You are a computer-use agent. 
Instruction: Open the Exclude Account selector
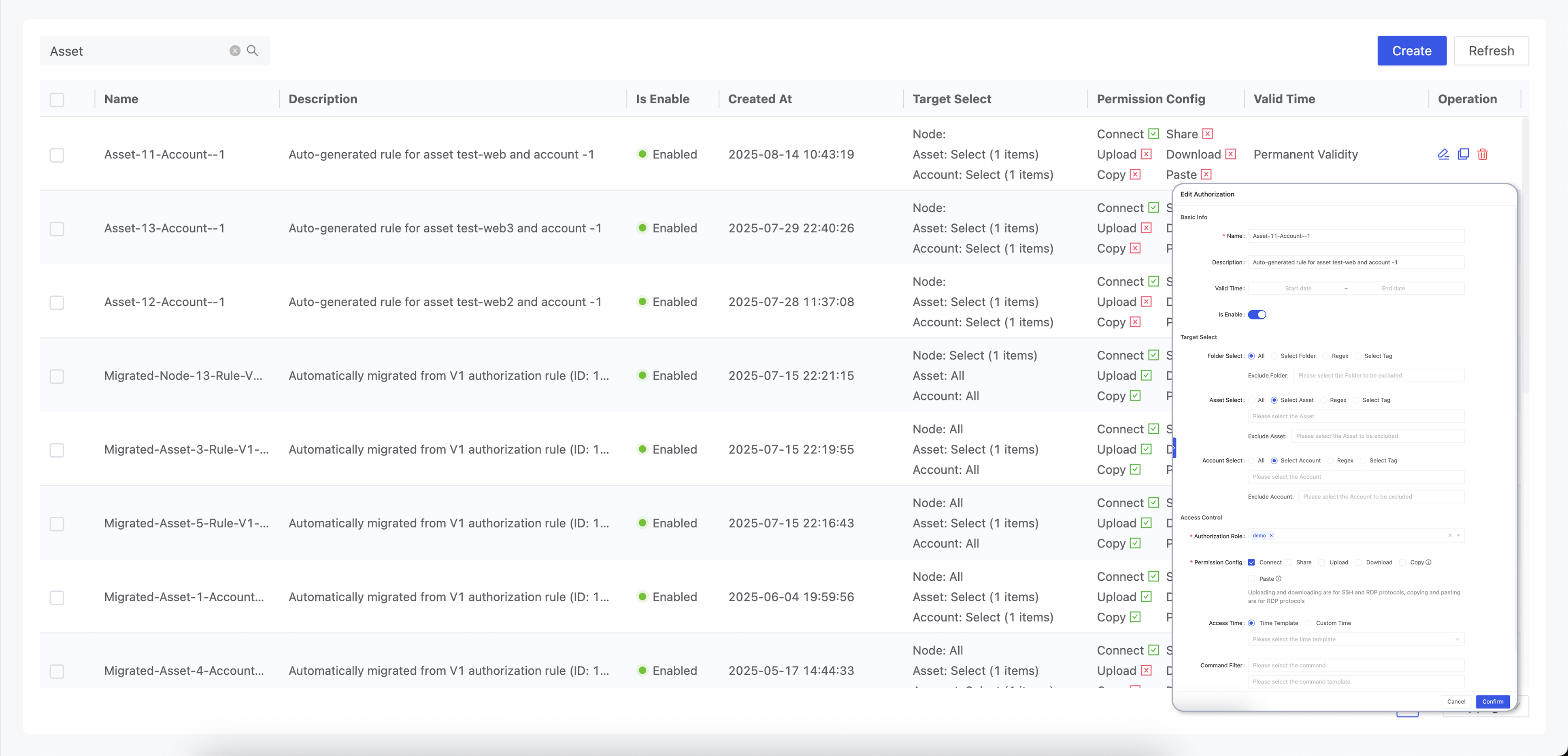pyautogui.click(x=1381, y=497)
